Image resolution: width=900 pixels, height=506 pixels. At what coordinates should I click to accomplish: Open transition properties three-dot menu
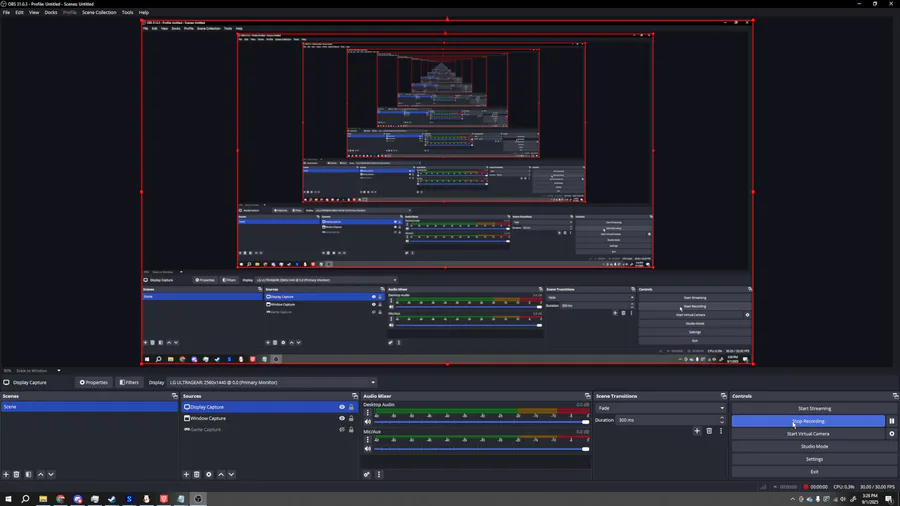point(721,431)
